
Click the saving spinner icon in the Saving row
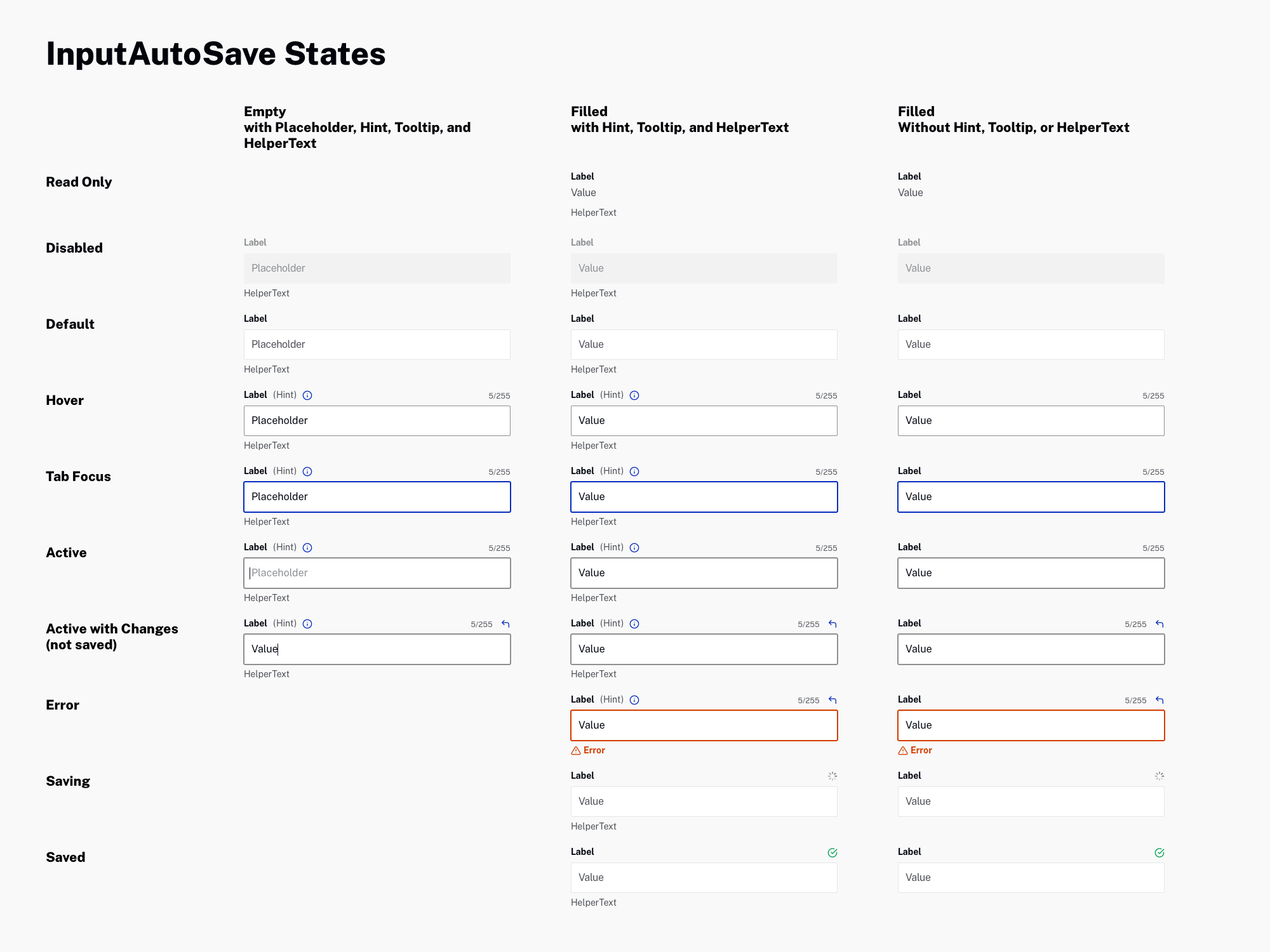point(832,776)
